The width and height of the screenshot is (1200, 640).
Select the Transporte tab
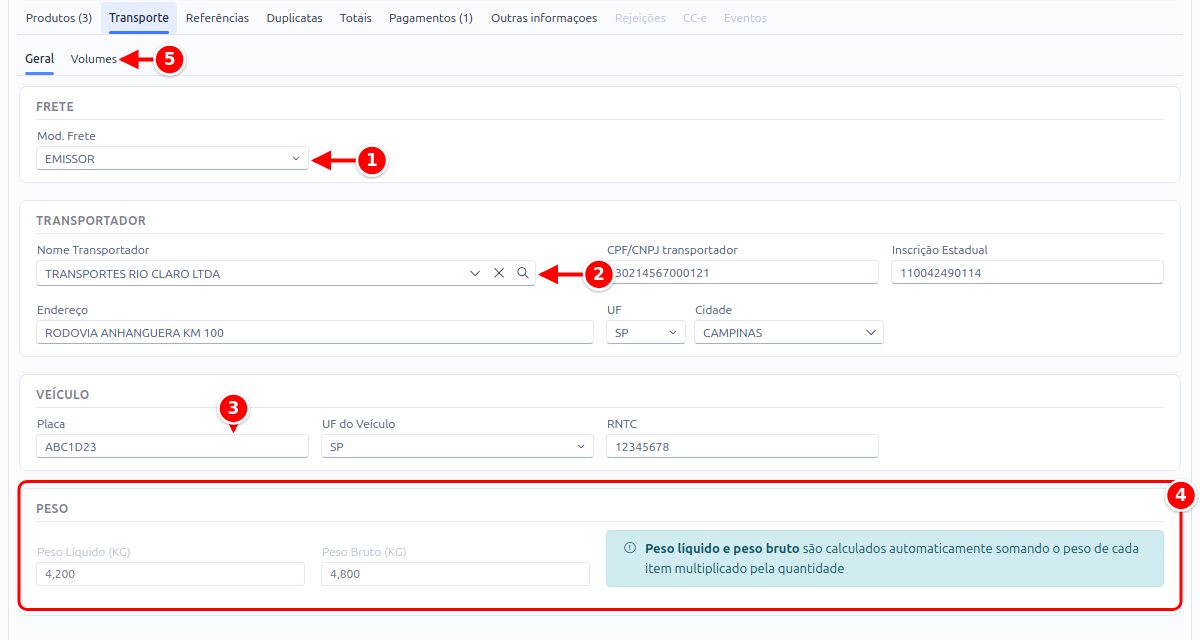[x=138, y=18]
